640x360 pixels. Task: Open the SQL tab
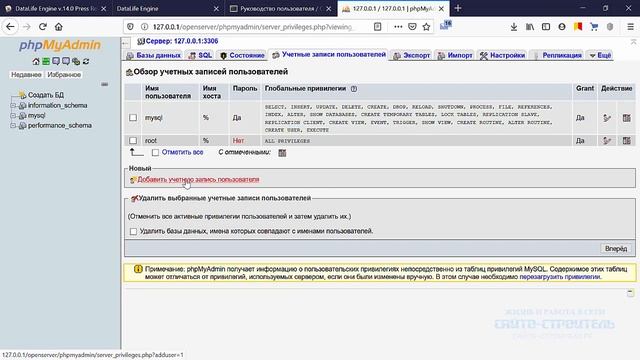(x=200, y=55)
